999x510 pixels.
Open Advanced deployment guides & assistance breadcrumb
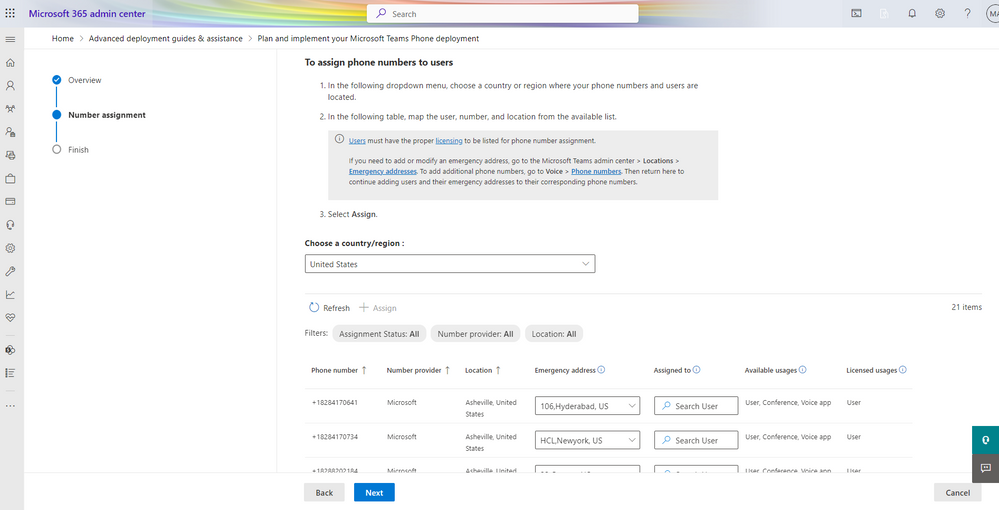[166, 38]
